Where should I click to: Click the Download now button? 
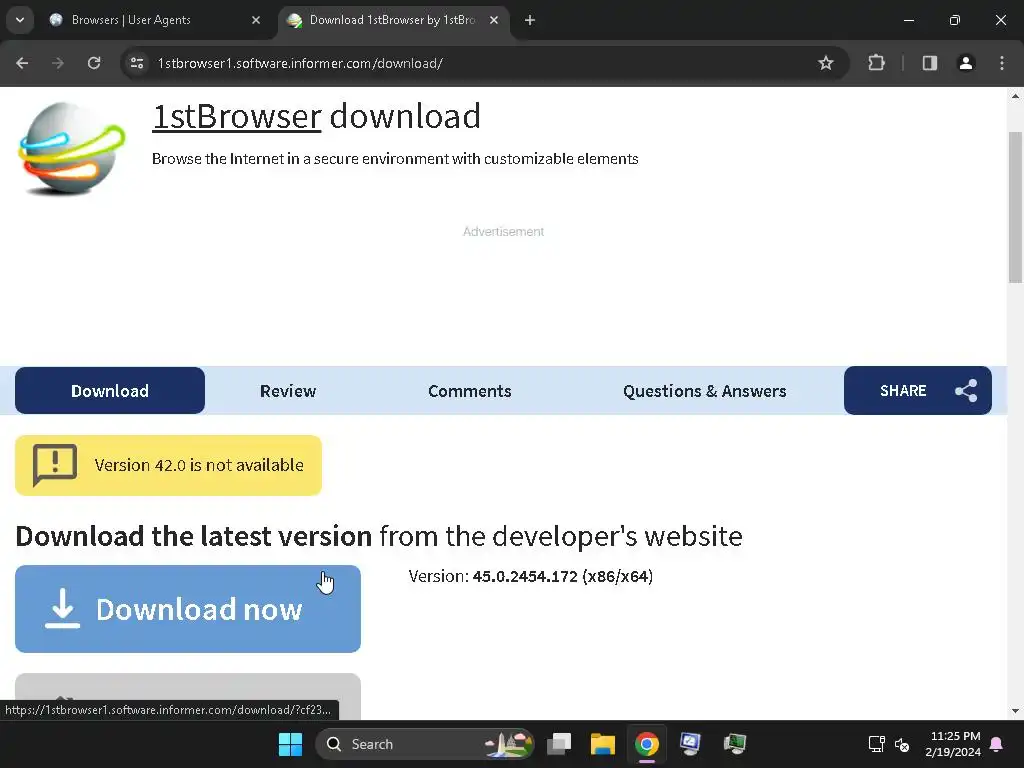tap(188, 609)
